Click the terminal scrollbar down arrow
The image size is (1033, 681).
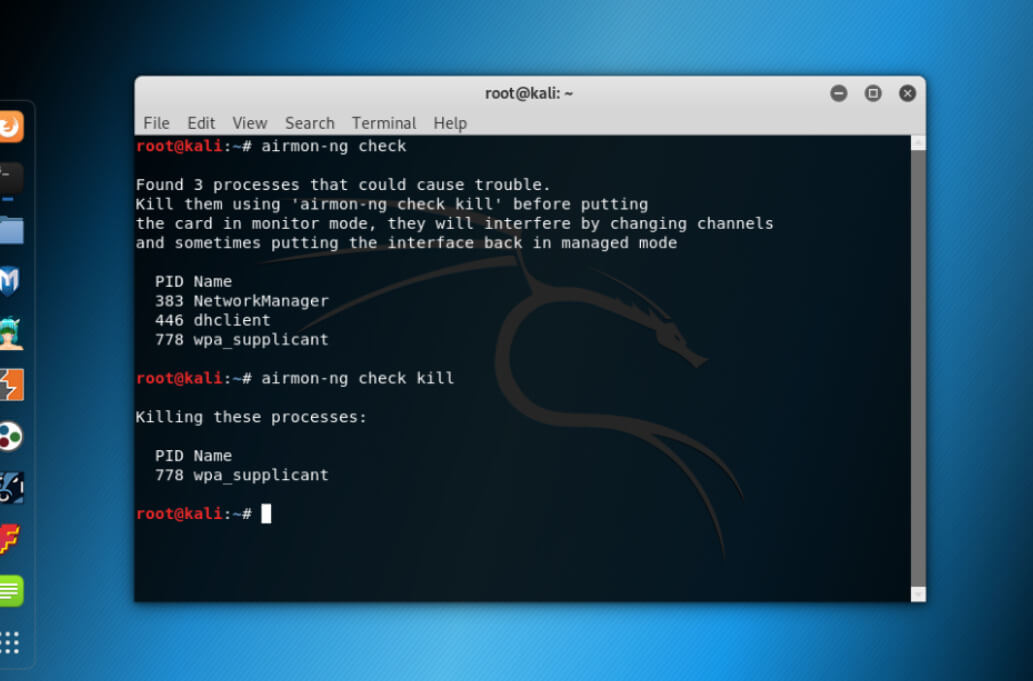(x=918, y=594)
